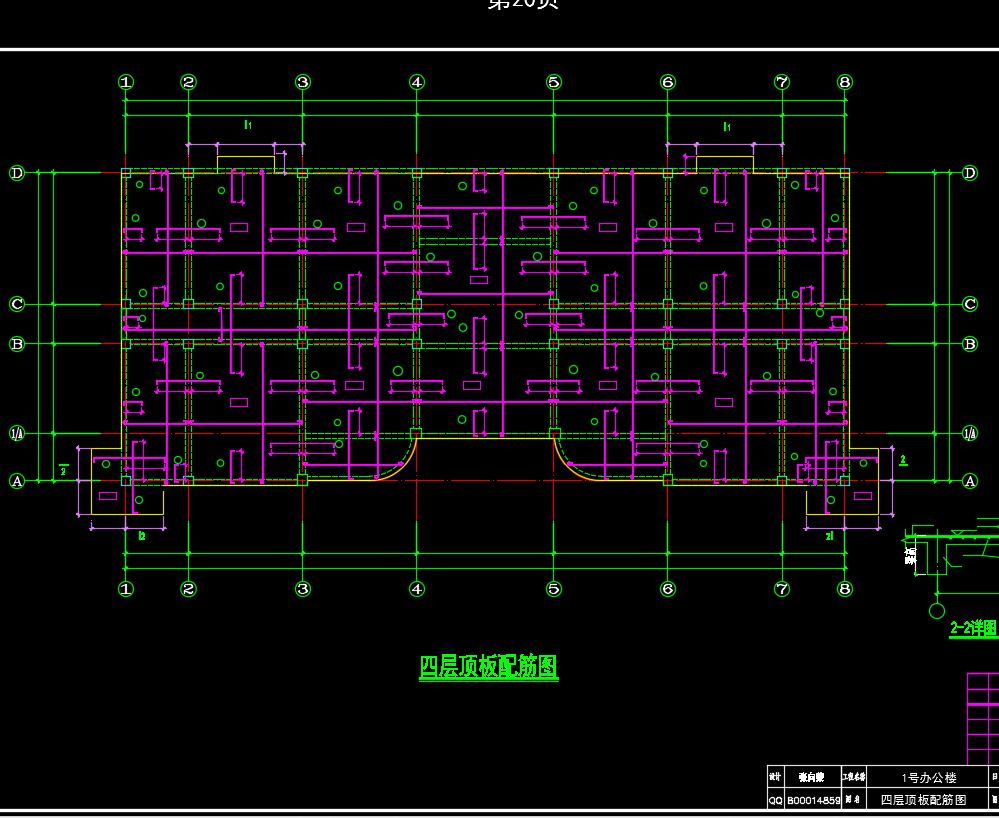The width and height of the screenshot is (999, 818).
Task: Pick axis bubble A on the right side
Action: click(x=969, y=481)
